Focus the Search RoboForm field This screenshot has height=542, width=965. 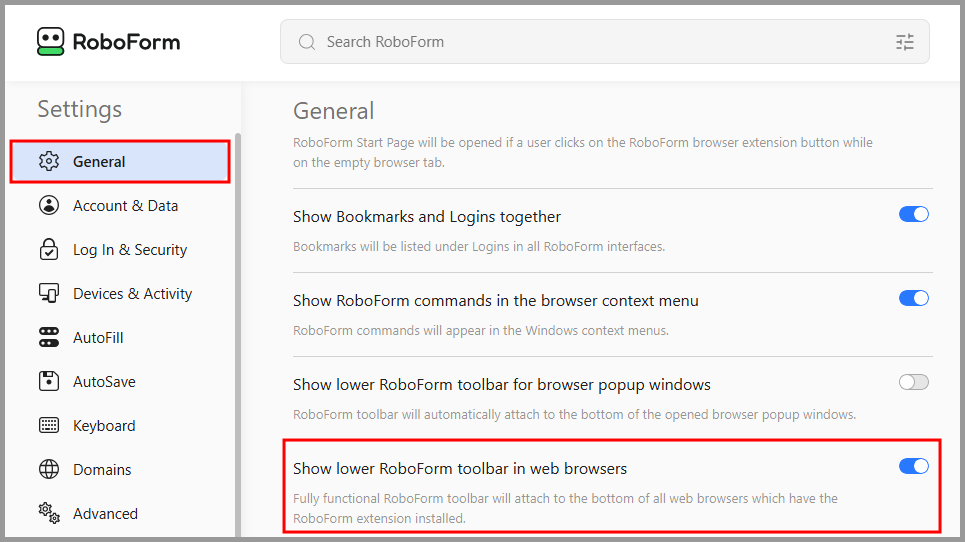(604, 42)
